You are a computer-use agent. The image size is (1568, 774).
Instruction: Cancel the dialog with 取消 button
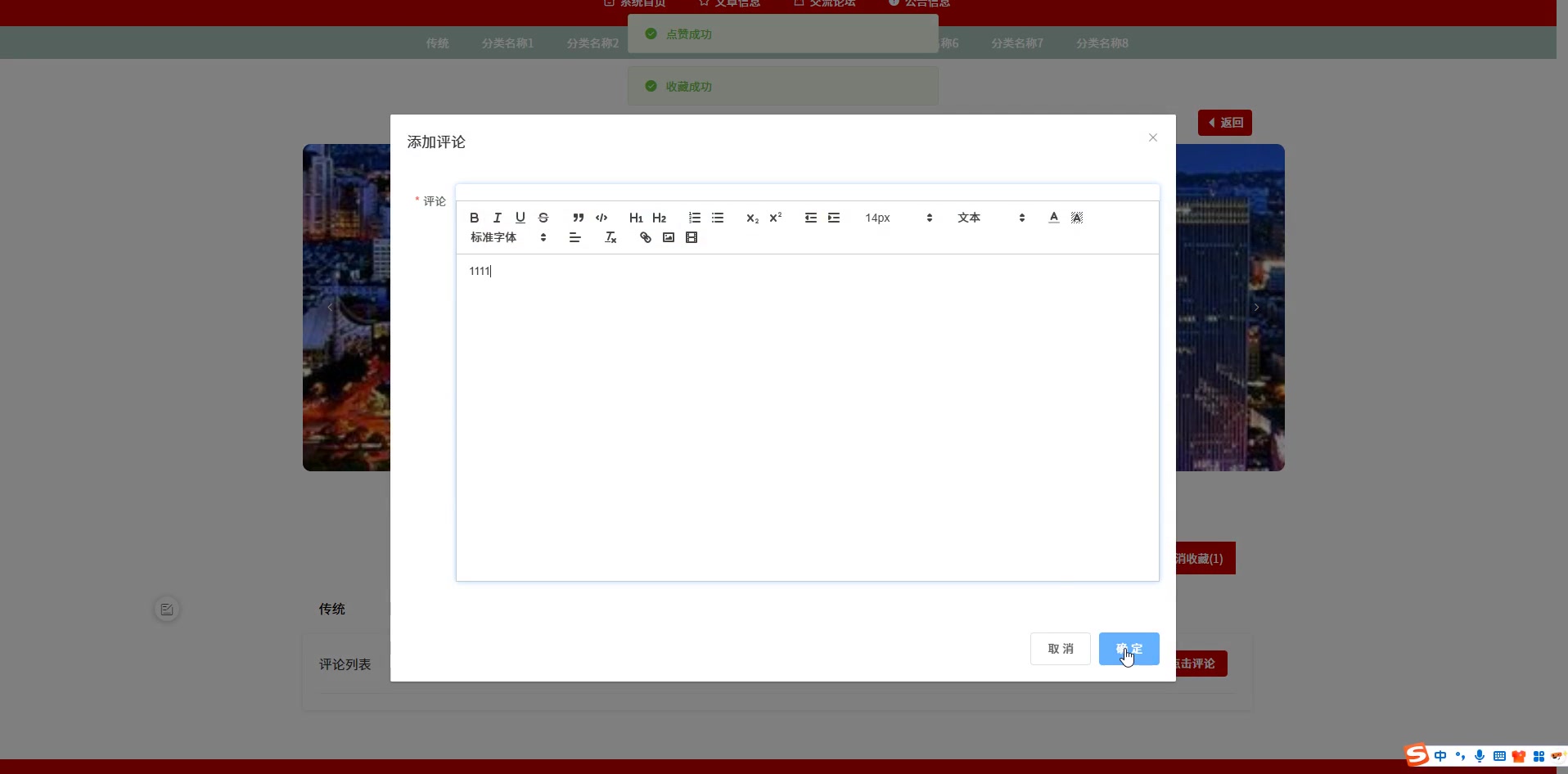(1060, 648)
